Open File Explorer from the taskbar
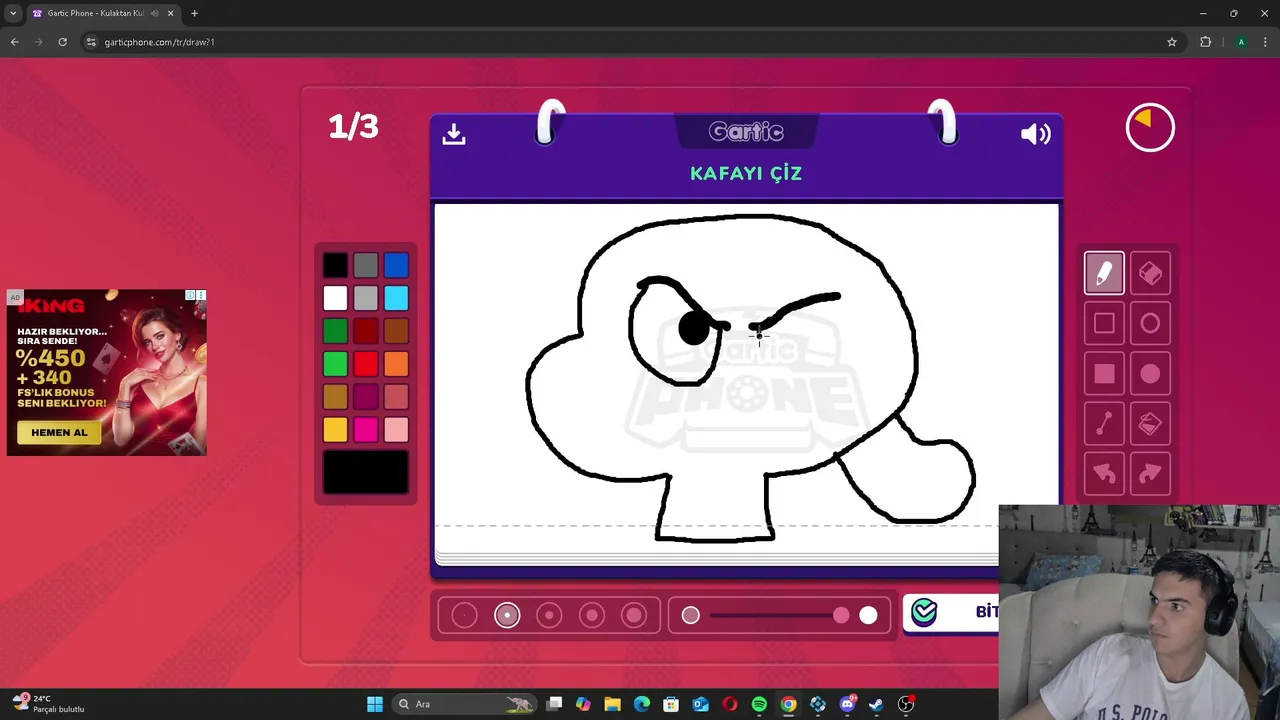Image resolution: width=1280 pixels, height=720 pixels. click(612, 704)
